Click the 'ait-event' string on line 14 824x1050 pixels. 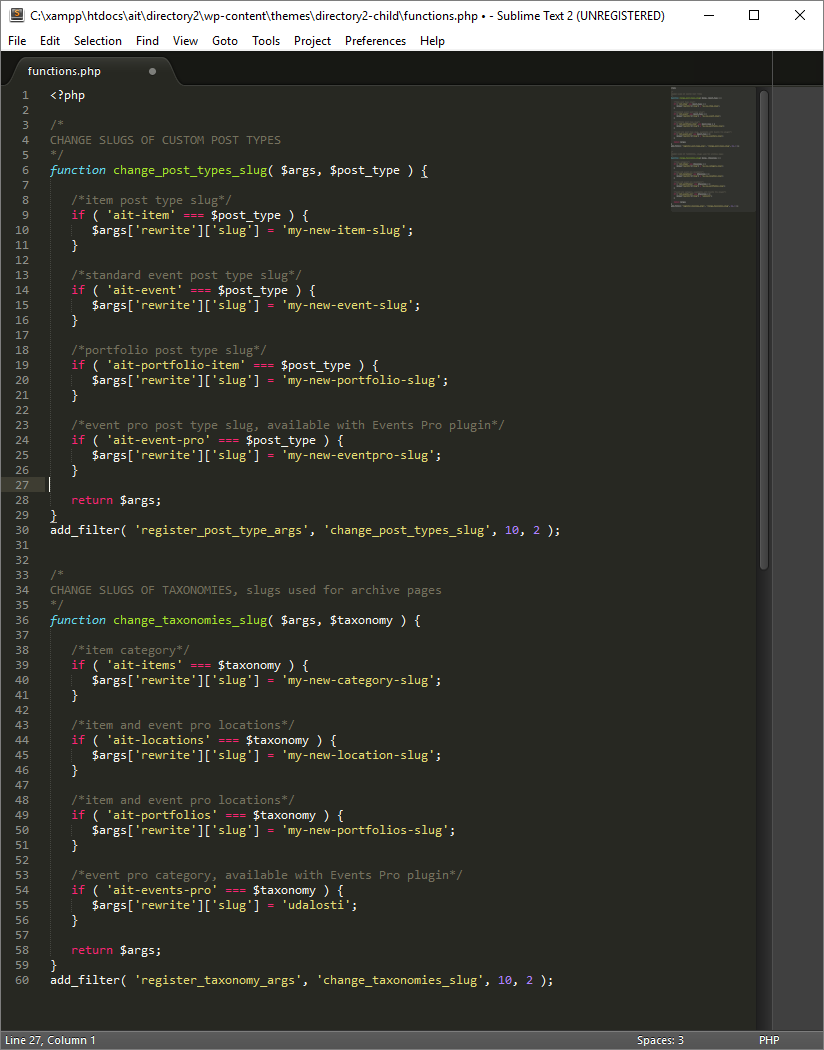(145, 290)
